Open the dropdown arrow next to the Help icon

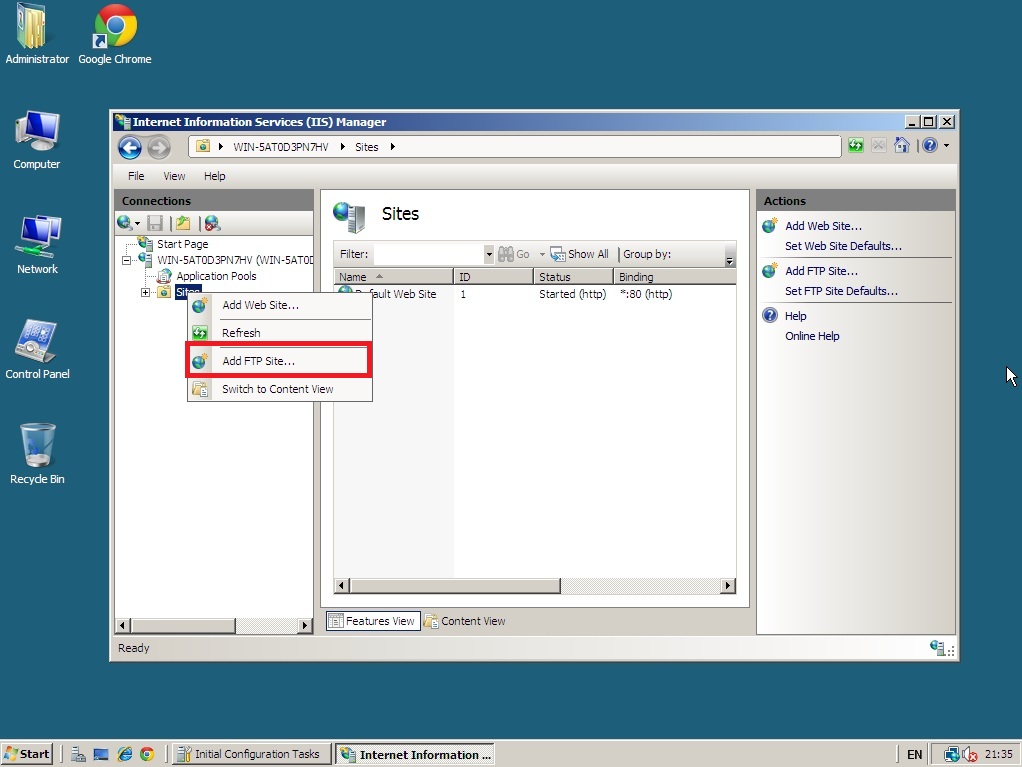[946, 145]
